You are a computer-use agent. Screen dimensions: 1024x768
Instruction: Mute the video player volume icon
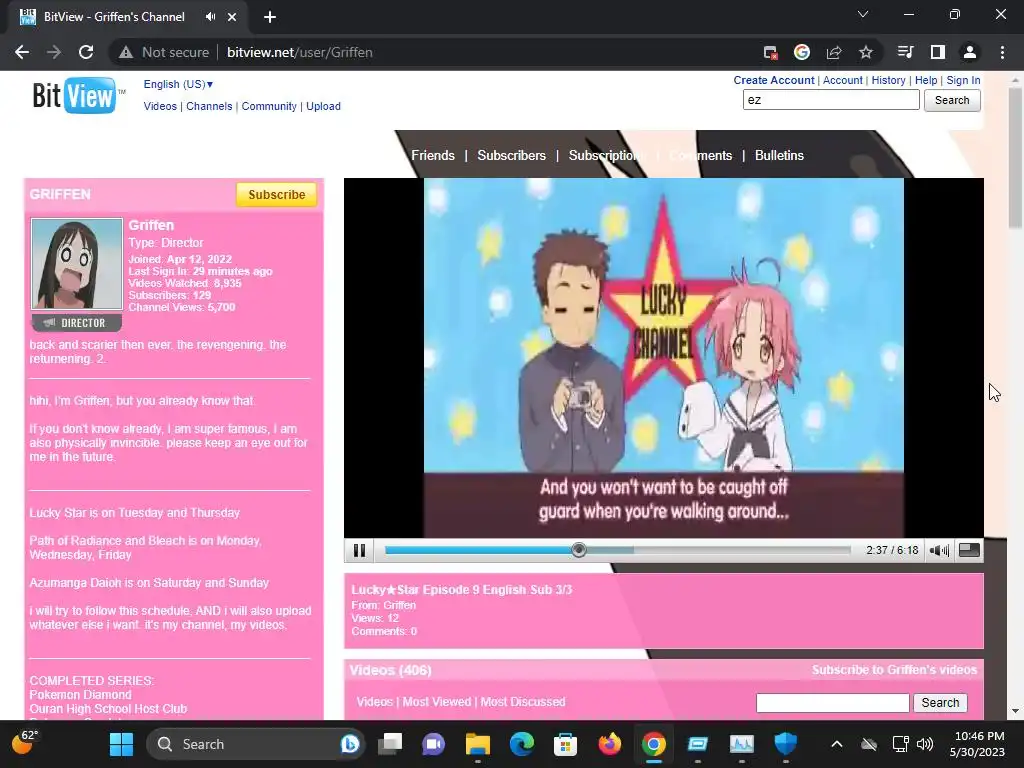point(939,551)
